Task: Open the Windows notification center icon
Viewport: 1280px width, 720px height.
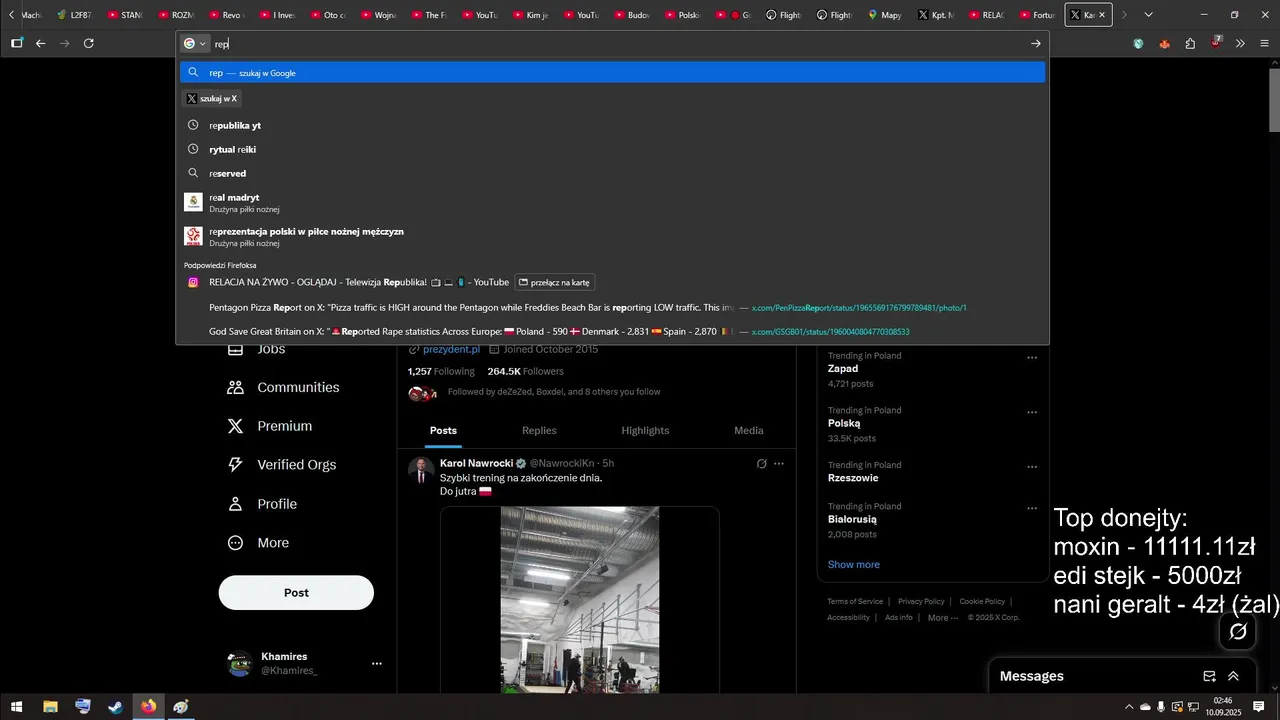Action: tap(1259, 707)
